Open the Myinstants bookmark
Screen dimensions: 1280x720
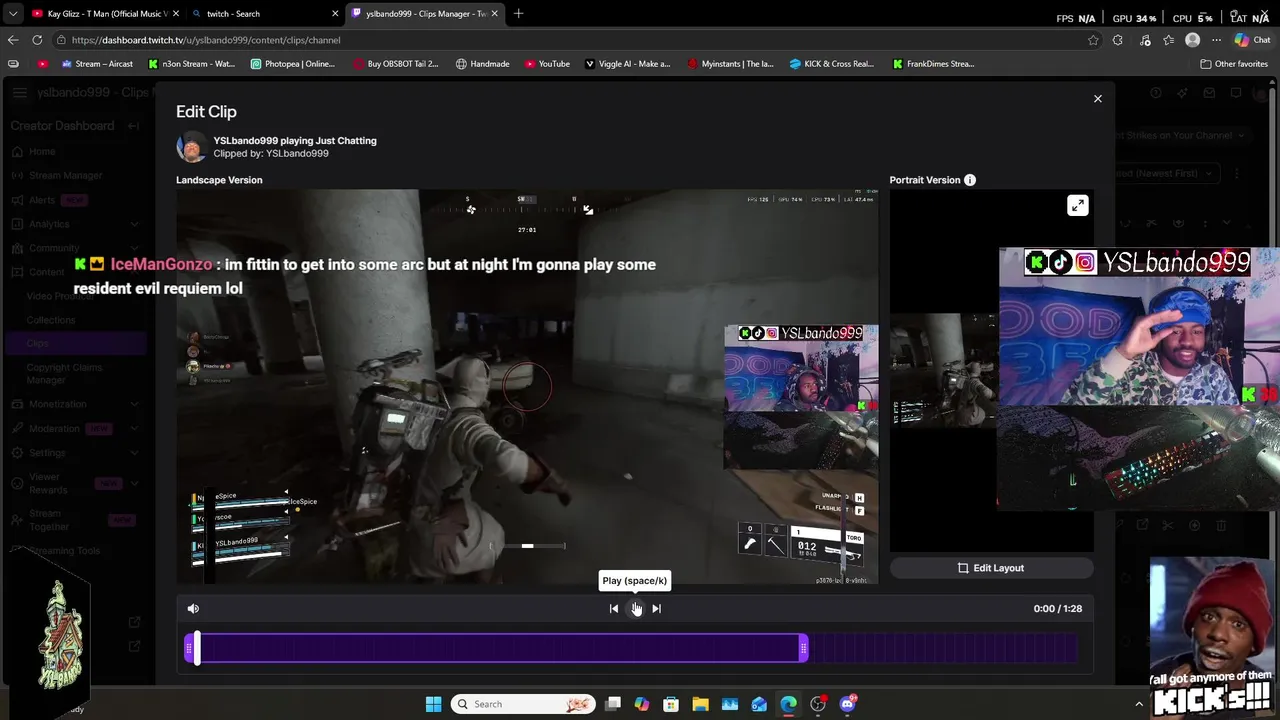731,64
